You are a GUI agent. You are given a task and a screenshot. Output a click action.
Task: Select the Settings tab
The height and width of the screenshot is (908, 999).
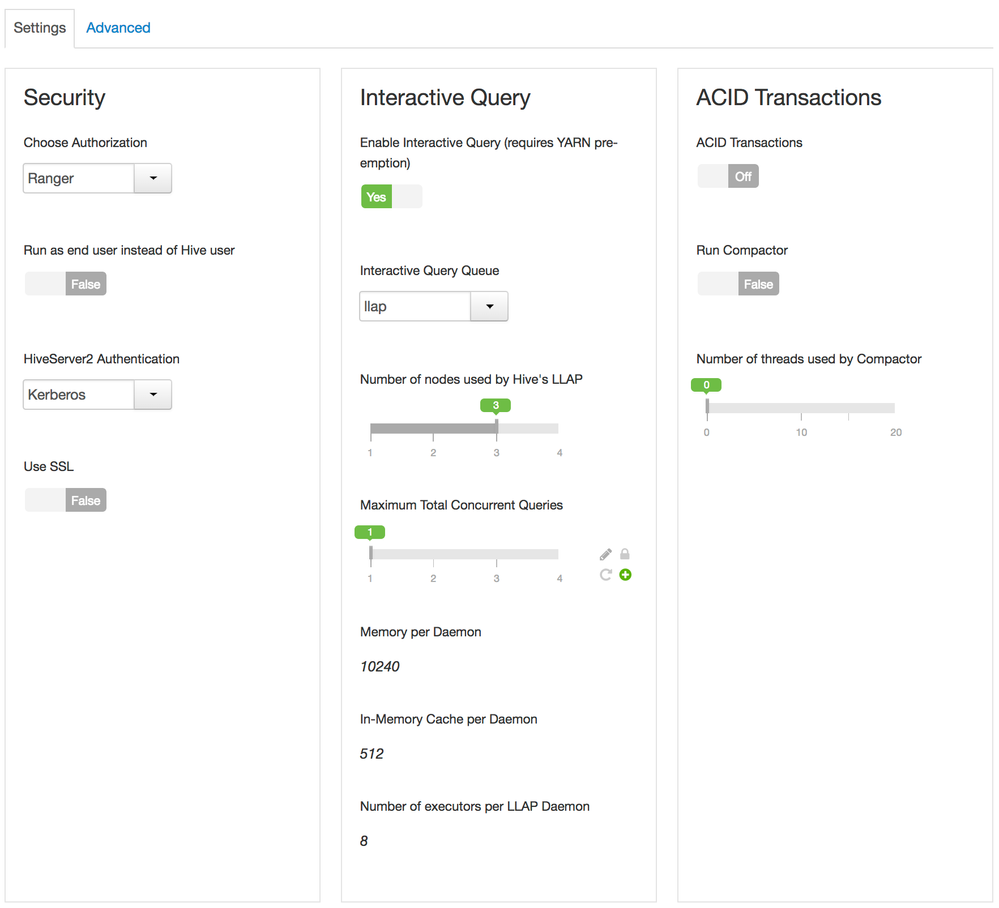pyautogui.click(x=40, y=28)
